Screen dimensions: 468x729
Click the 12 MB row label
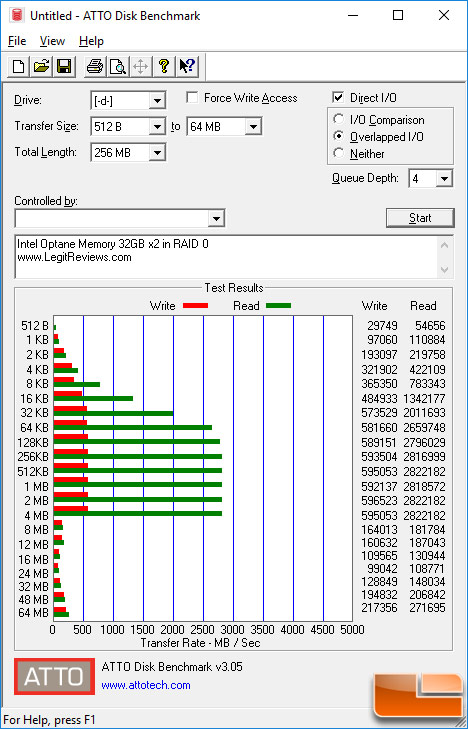coord(33,544)
